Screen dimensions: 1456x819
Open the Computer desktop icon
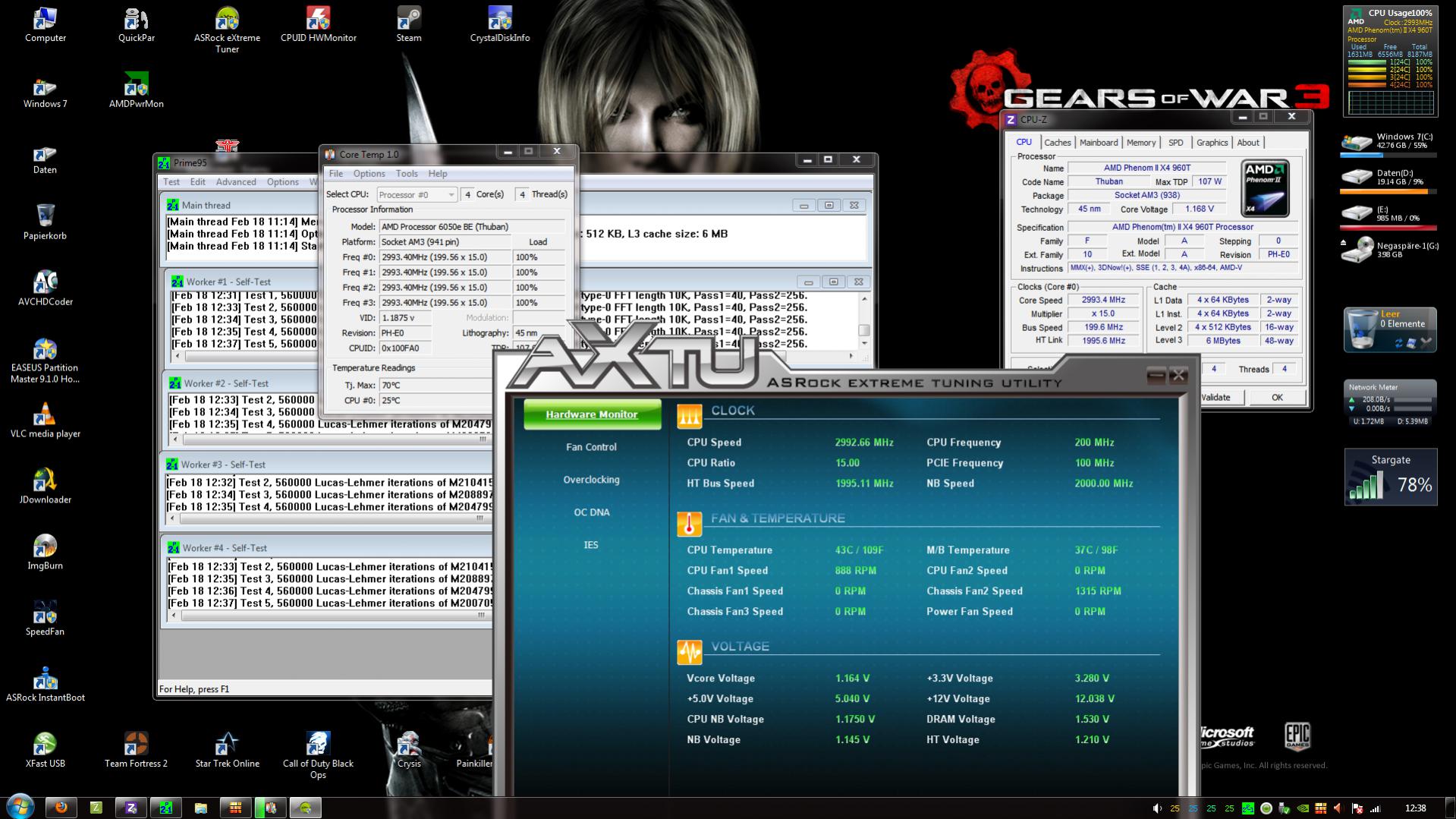pos(45,25)
